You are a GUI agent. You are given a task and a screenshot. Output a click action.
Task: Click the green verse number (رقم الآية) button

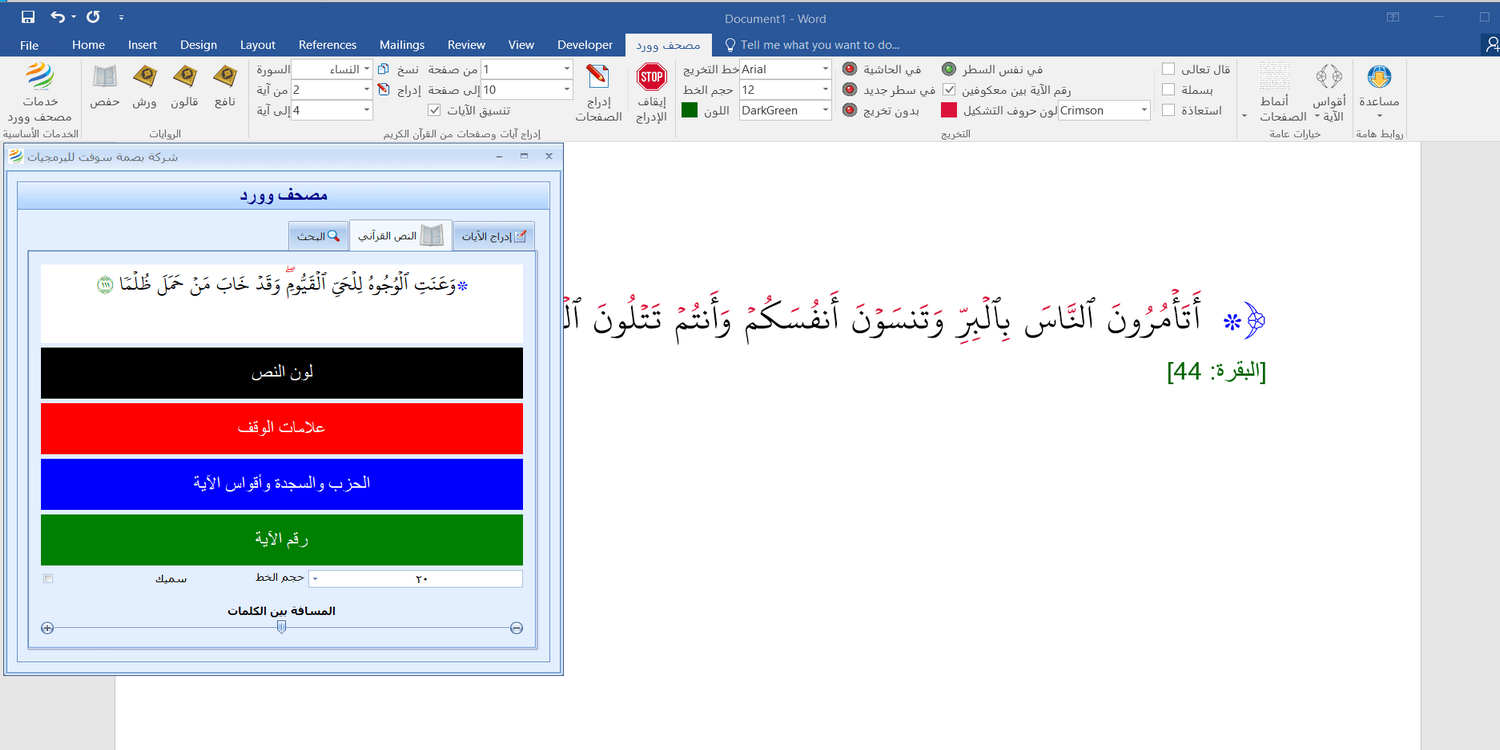coord(282,539)
